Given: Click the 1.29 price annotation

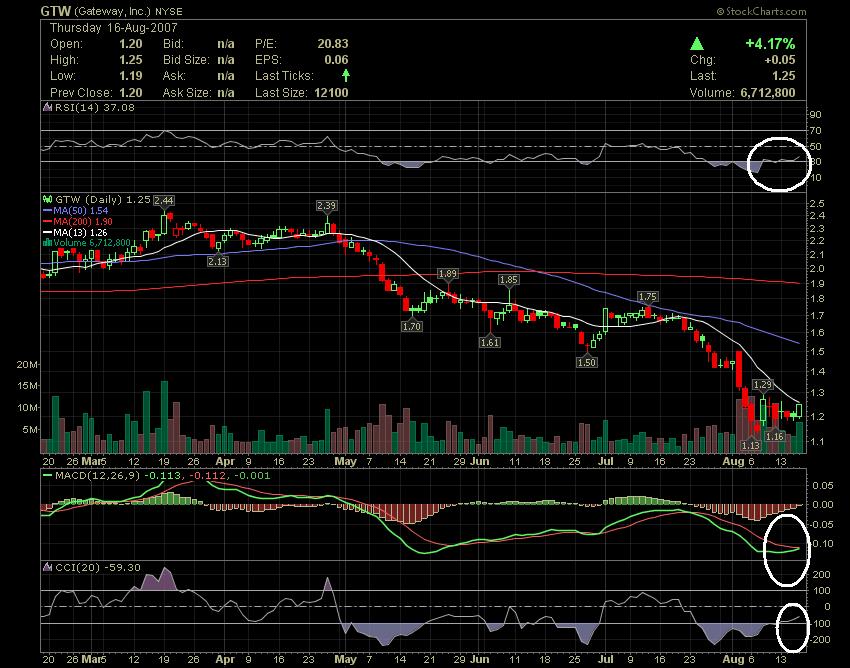Looking at the screenshot, I should click(763, 384).
